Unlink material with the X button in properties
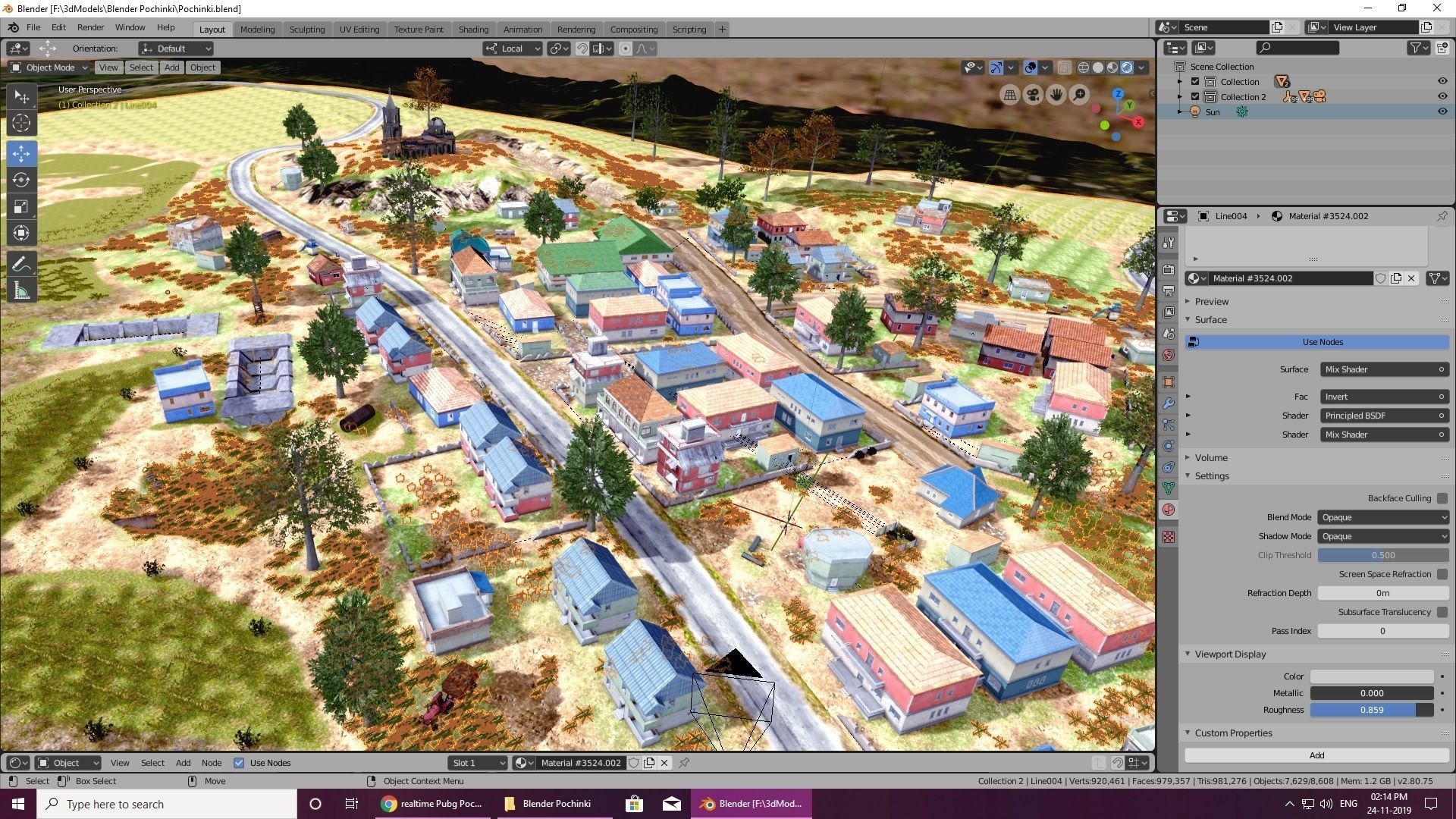Viewport: 1456px width, 819px height. [x=1411, y=278]
